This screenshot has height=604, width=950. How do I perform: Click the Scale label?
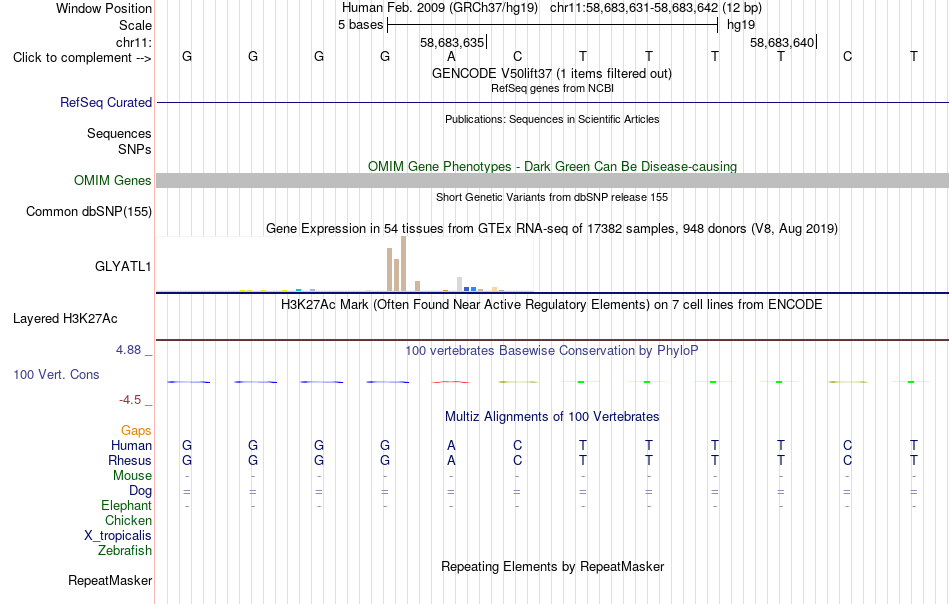[135, 25]
